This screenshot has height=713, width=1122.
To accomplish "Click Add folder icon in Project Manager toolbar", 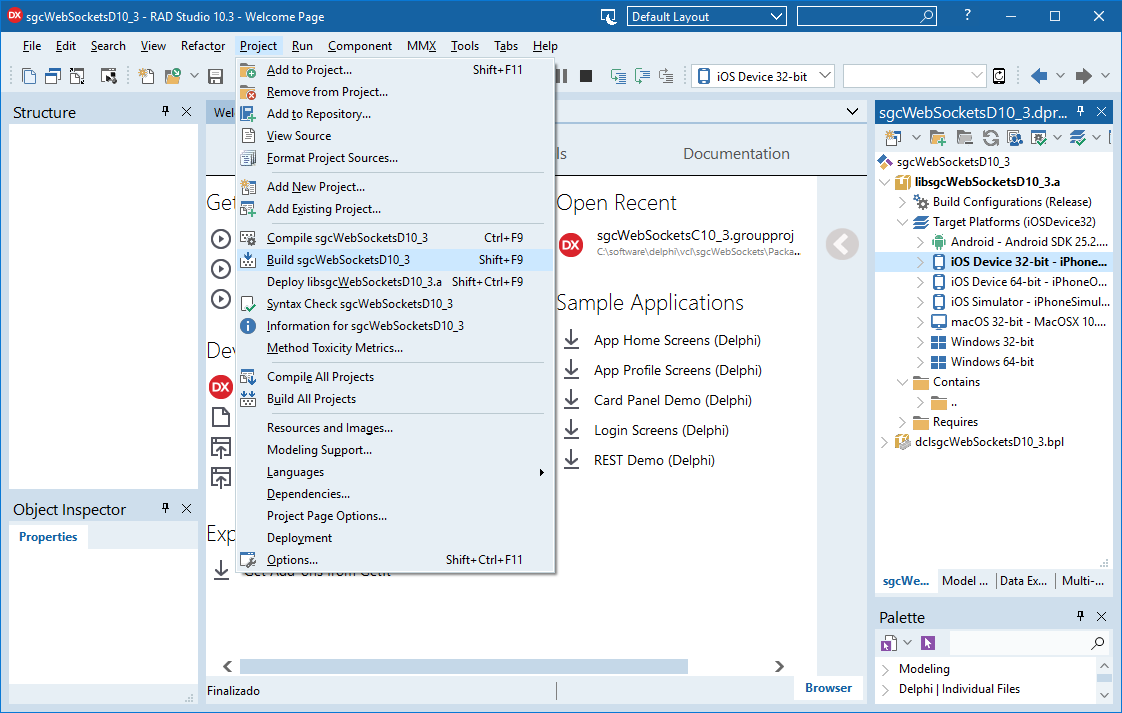I will (937, 137).
